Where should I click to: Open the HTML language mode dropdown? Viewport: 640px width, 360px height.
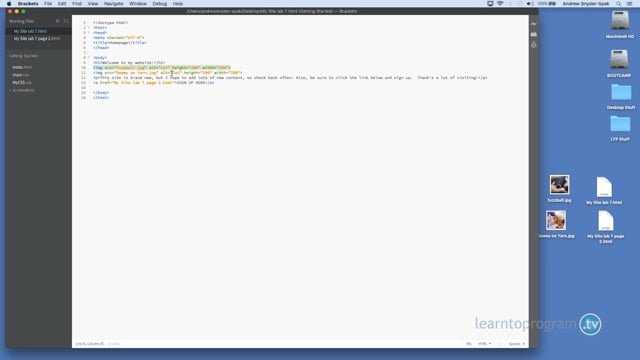coord(484,344)
